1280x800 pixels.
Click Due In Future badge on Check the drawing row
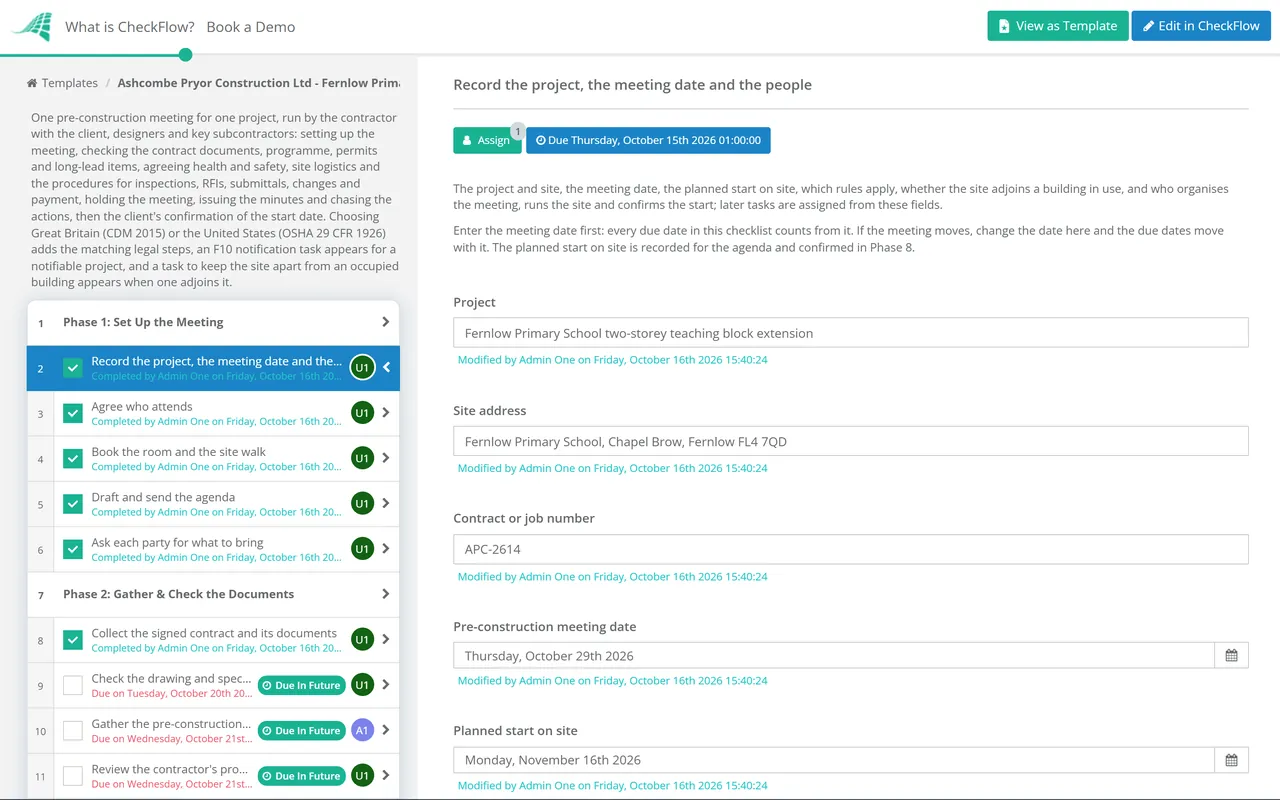301,685
